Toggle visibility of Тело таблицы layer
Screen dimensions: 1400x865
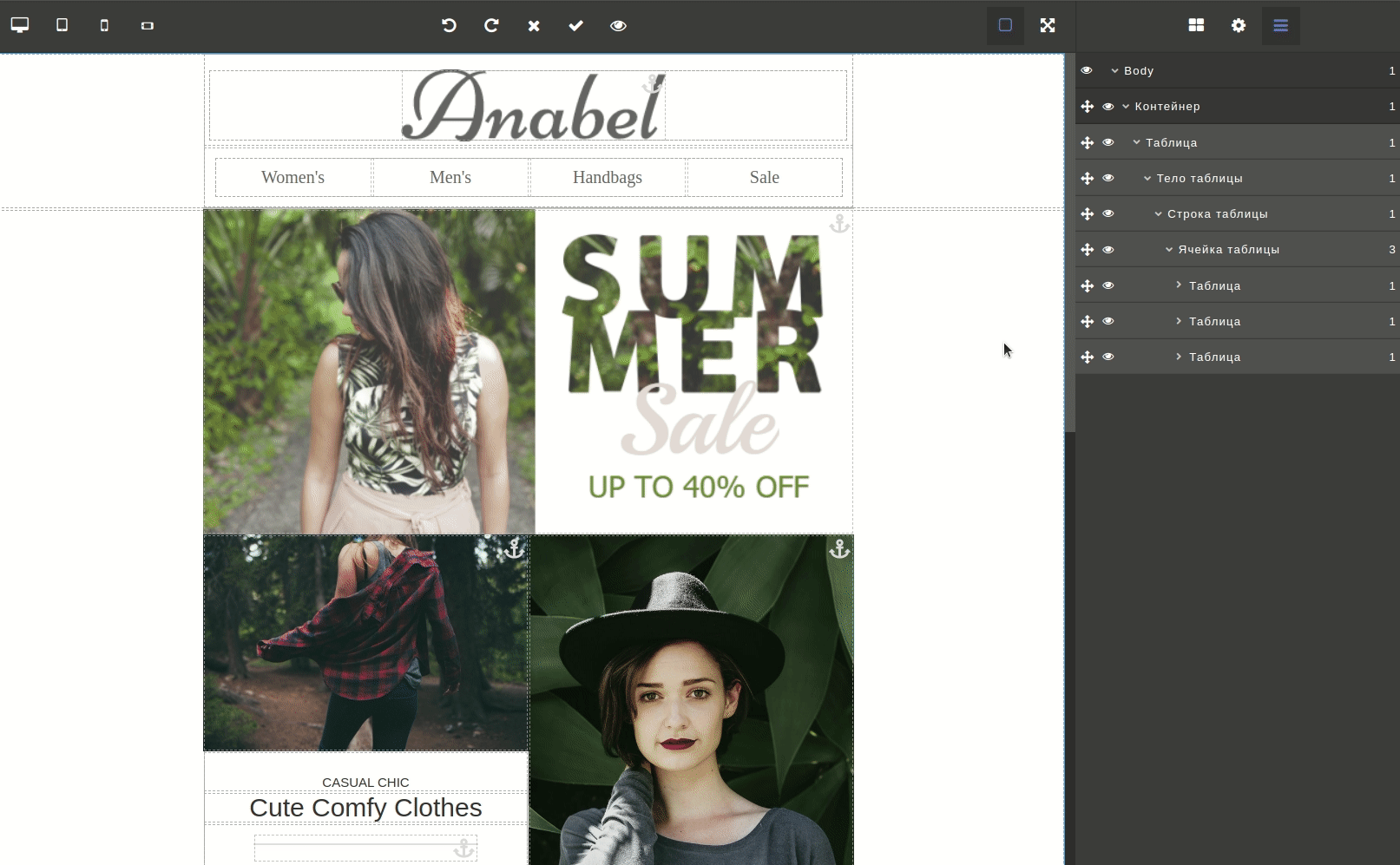pyautogui.click(x=1108, y=178)
